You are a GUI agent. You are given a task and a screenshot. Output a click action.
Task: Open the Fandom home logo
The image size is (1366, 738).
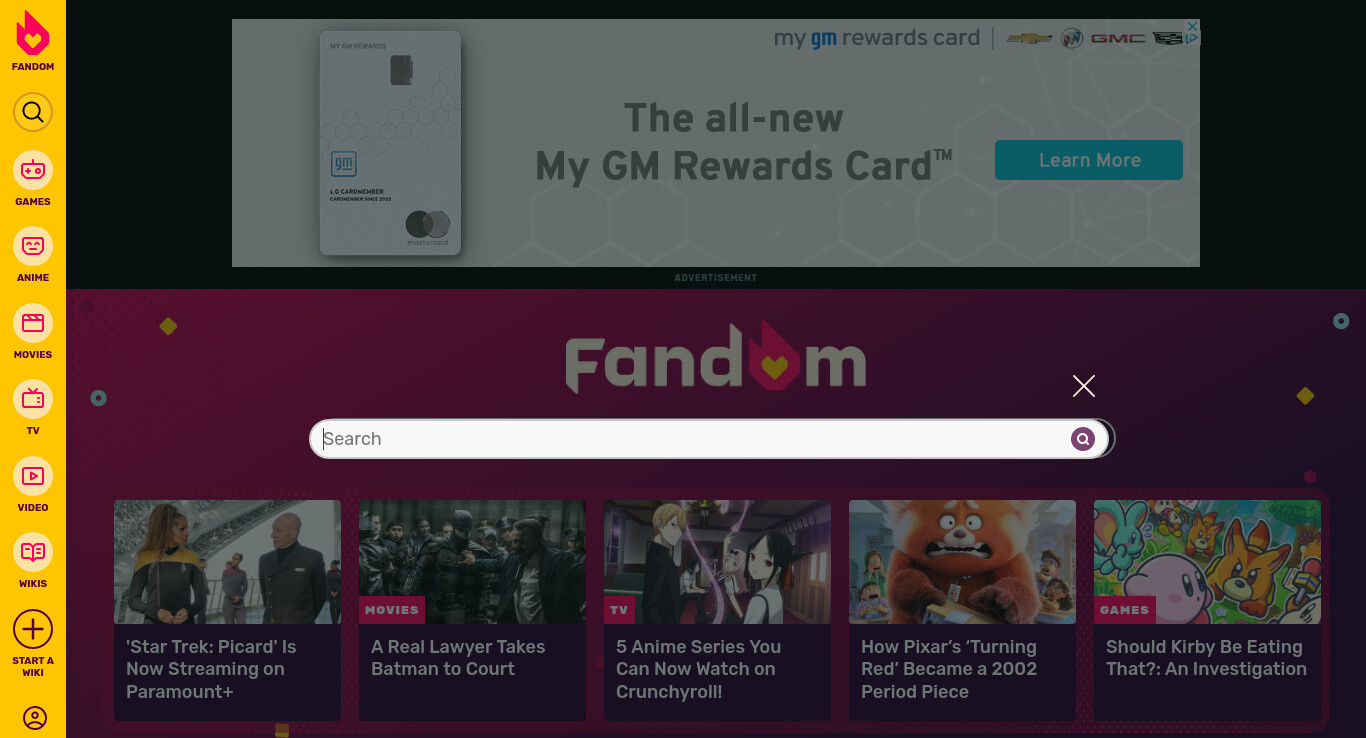pos(33,41)
